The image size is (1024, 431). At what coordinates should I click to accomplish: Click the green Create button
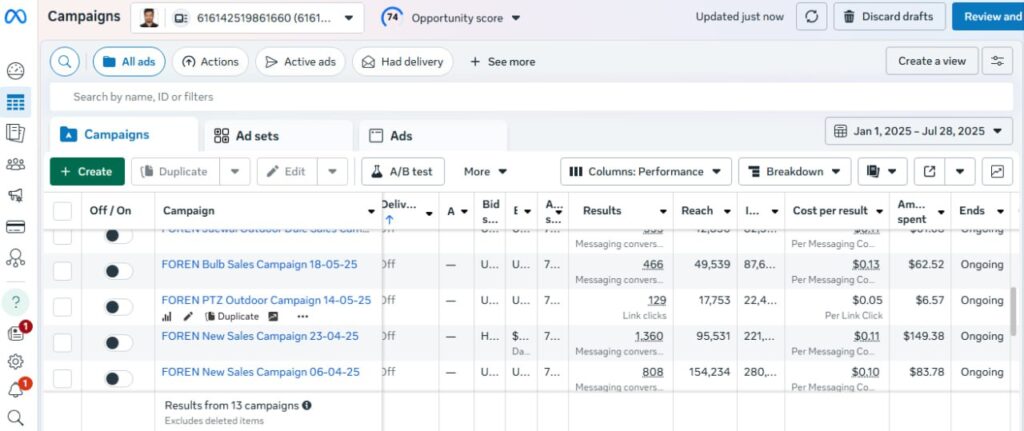point(87,171)
